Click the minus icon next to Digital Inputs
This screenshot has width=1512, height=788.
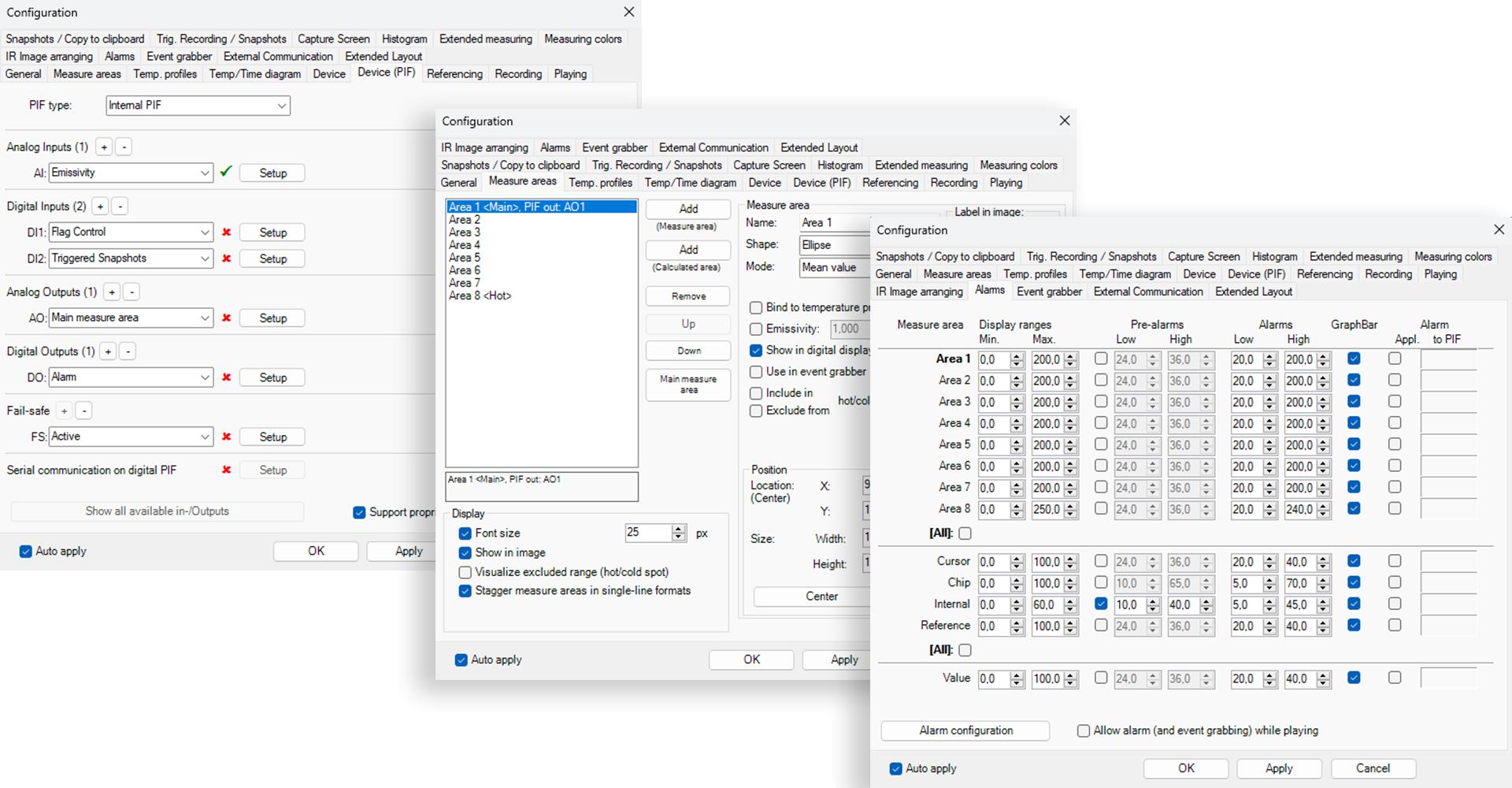coord(120,206)
